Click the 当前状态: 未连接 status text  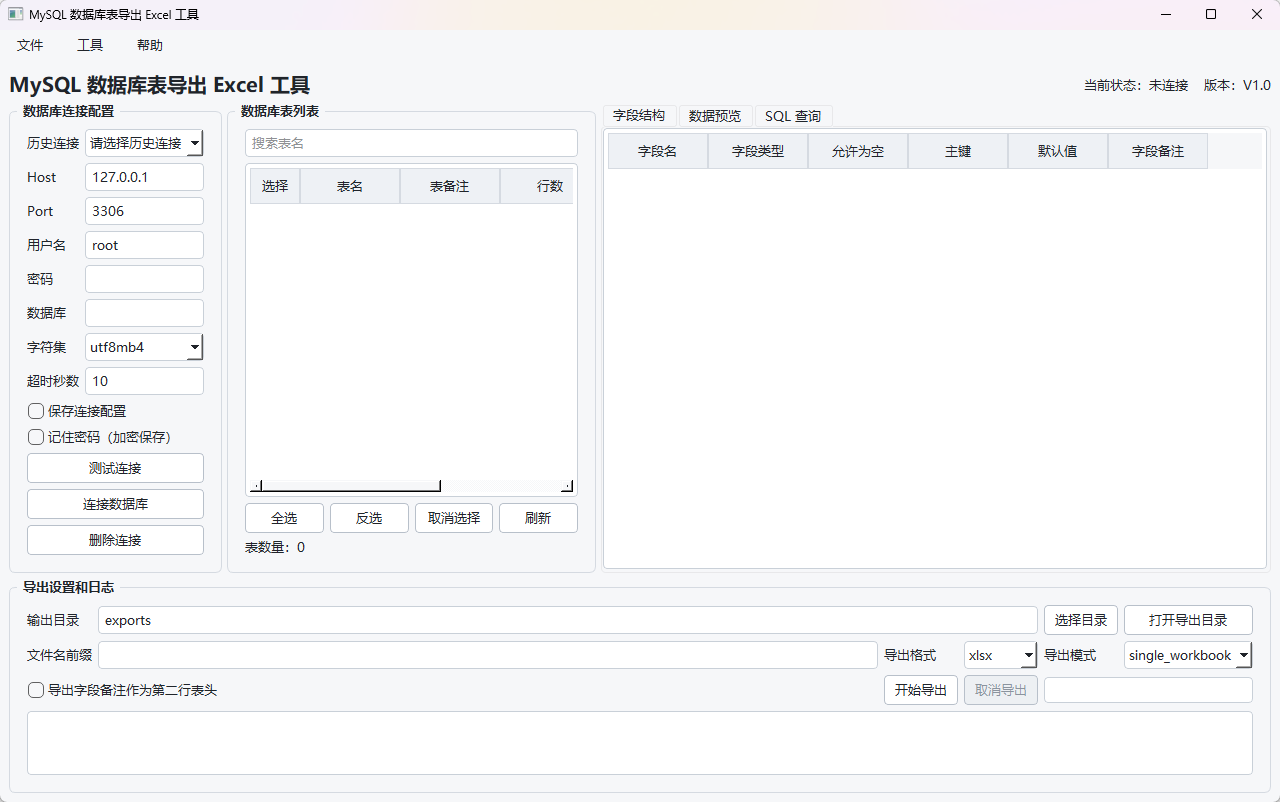coord(1136,86)
